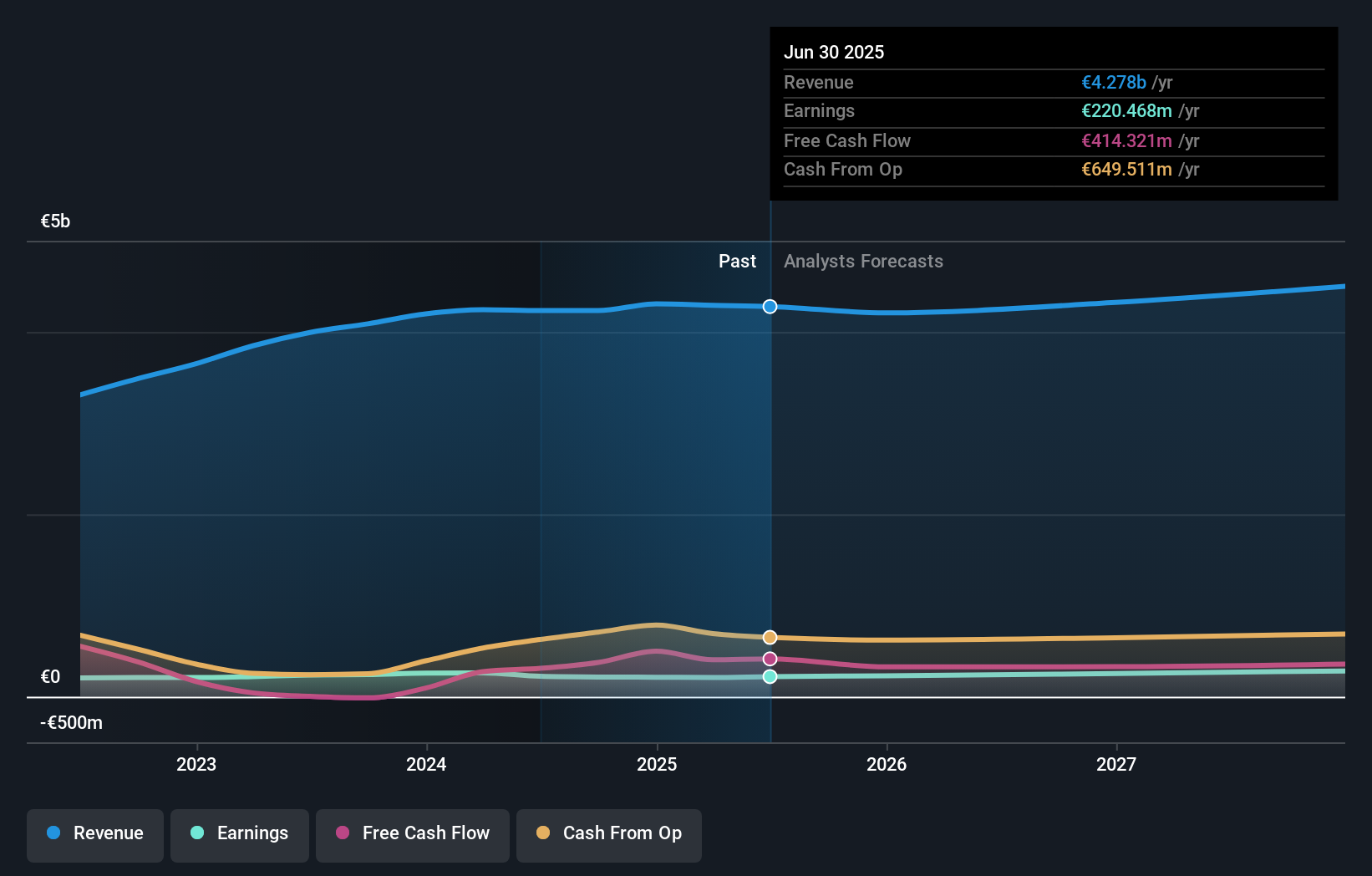The image size is (1372, 876).
Task: Select the pink Free Cash Flow chart marker
Action: (769, 659)
